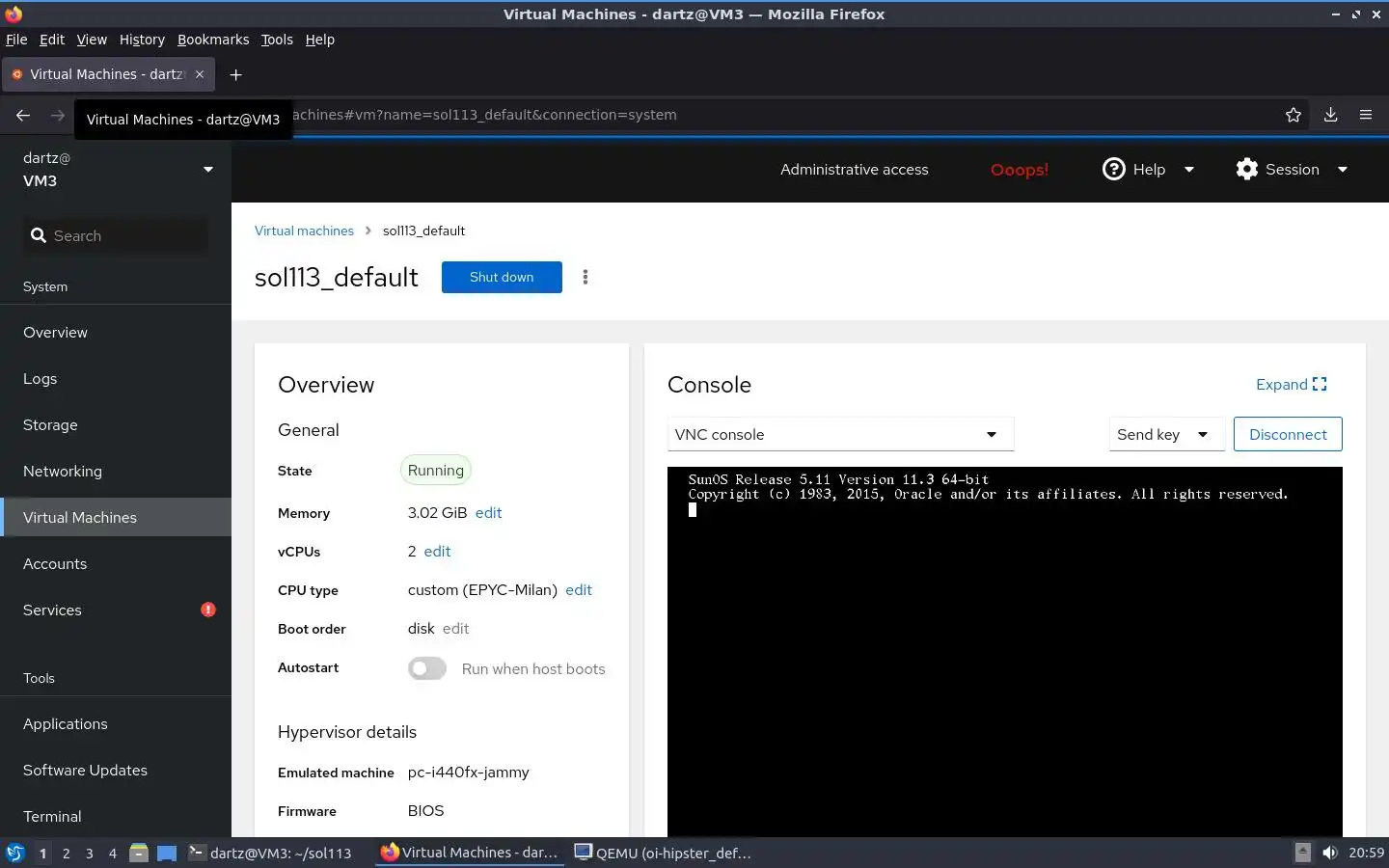Open the host switcher dropdown arrow

pos(208,169)
